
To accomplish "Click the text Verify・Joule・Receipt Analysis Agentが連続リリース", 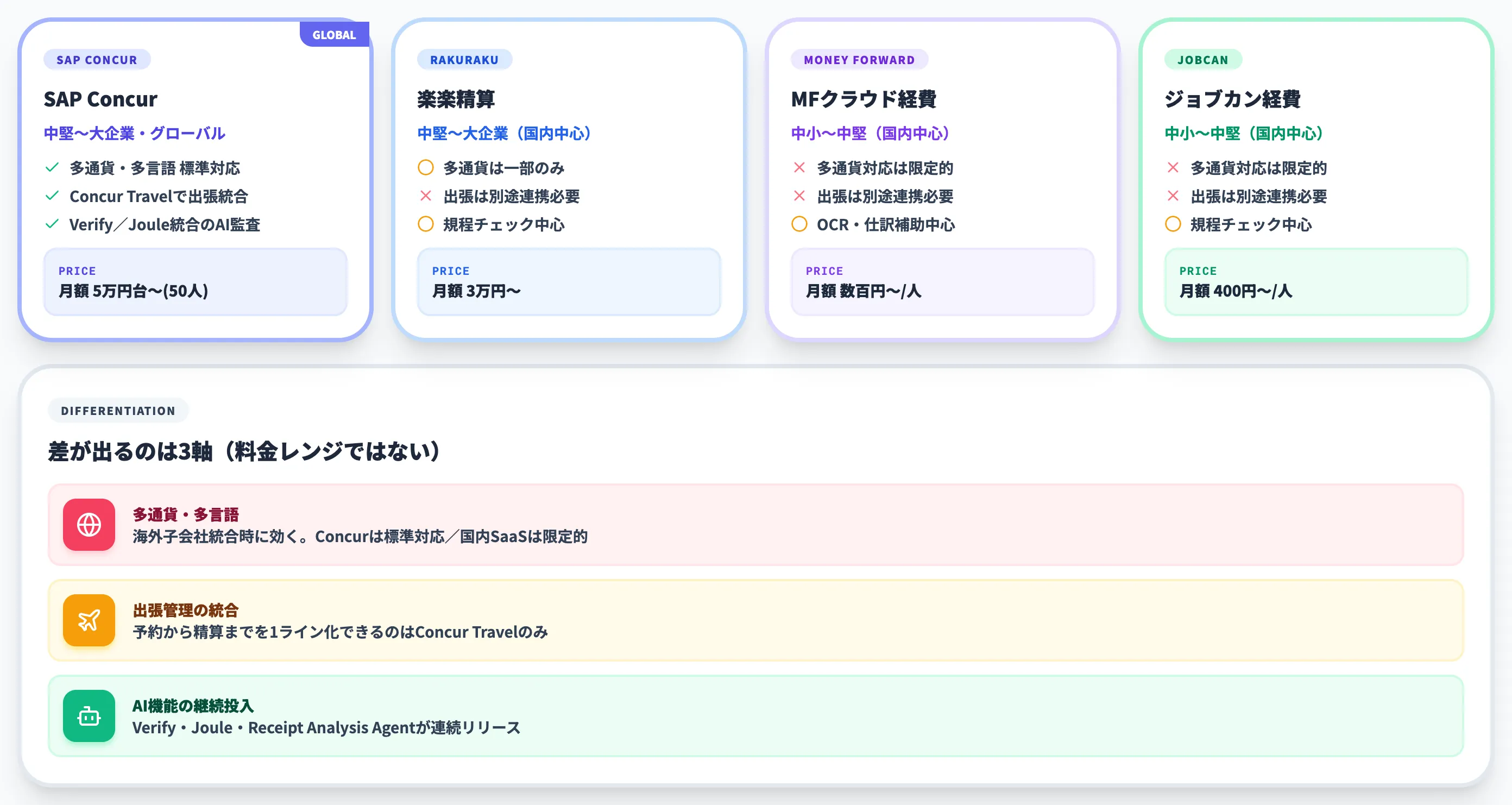I will 326,727.
